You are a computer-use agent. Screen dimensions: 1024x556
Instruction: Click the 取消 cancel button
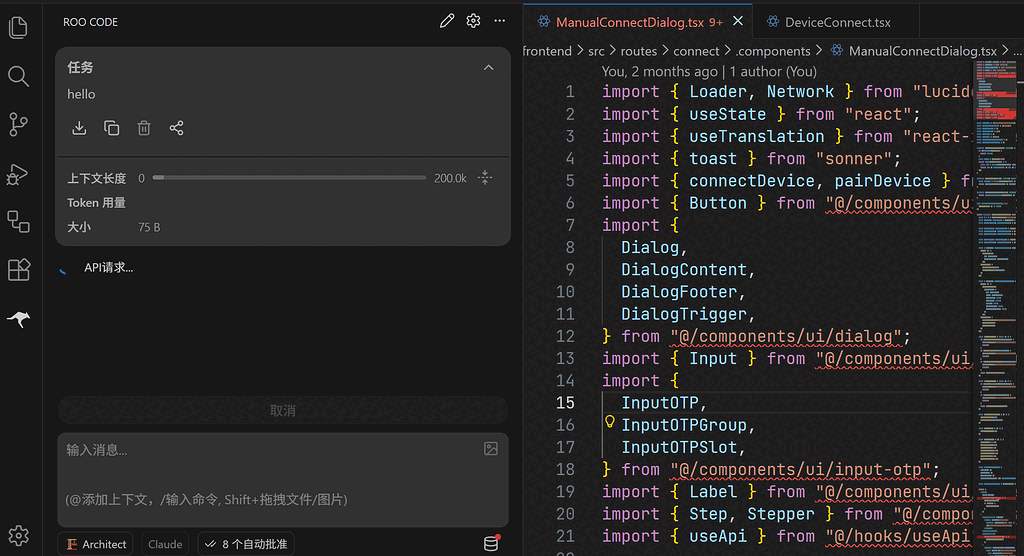tap(283, 410)
